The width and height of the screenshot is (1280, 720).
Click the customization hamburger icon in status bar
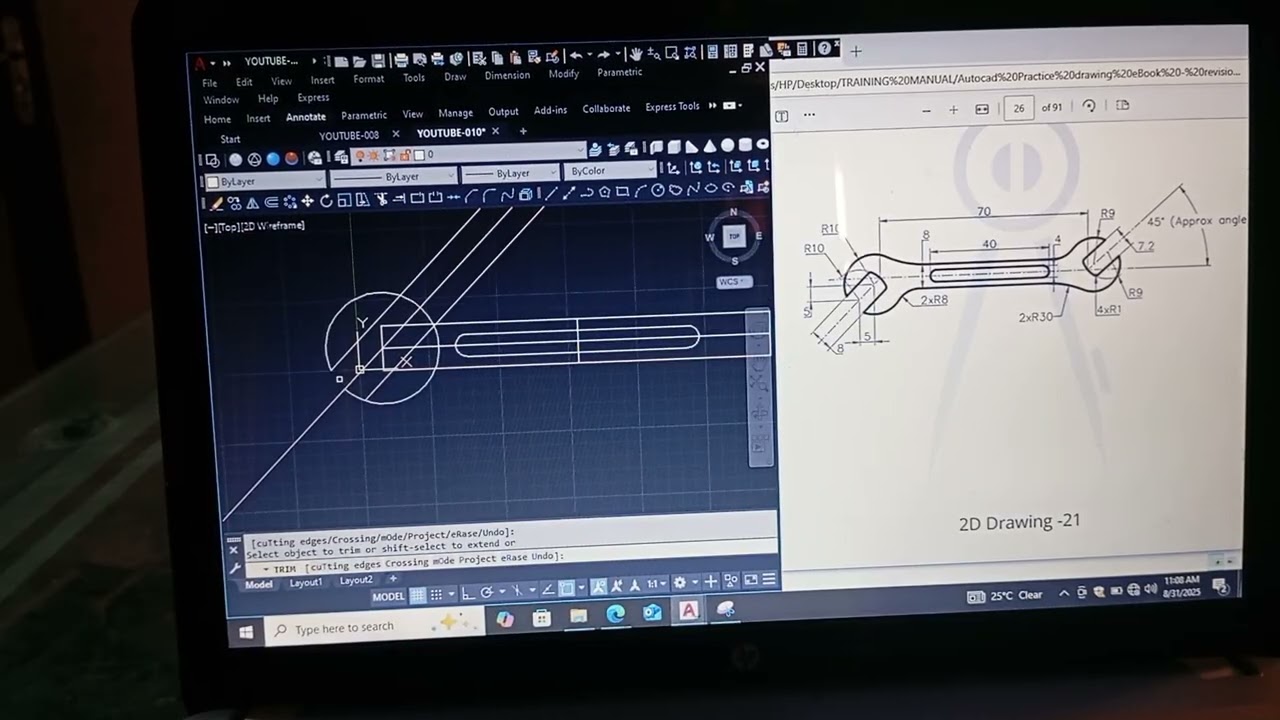coord(768,579)
